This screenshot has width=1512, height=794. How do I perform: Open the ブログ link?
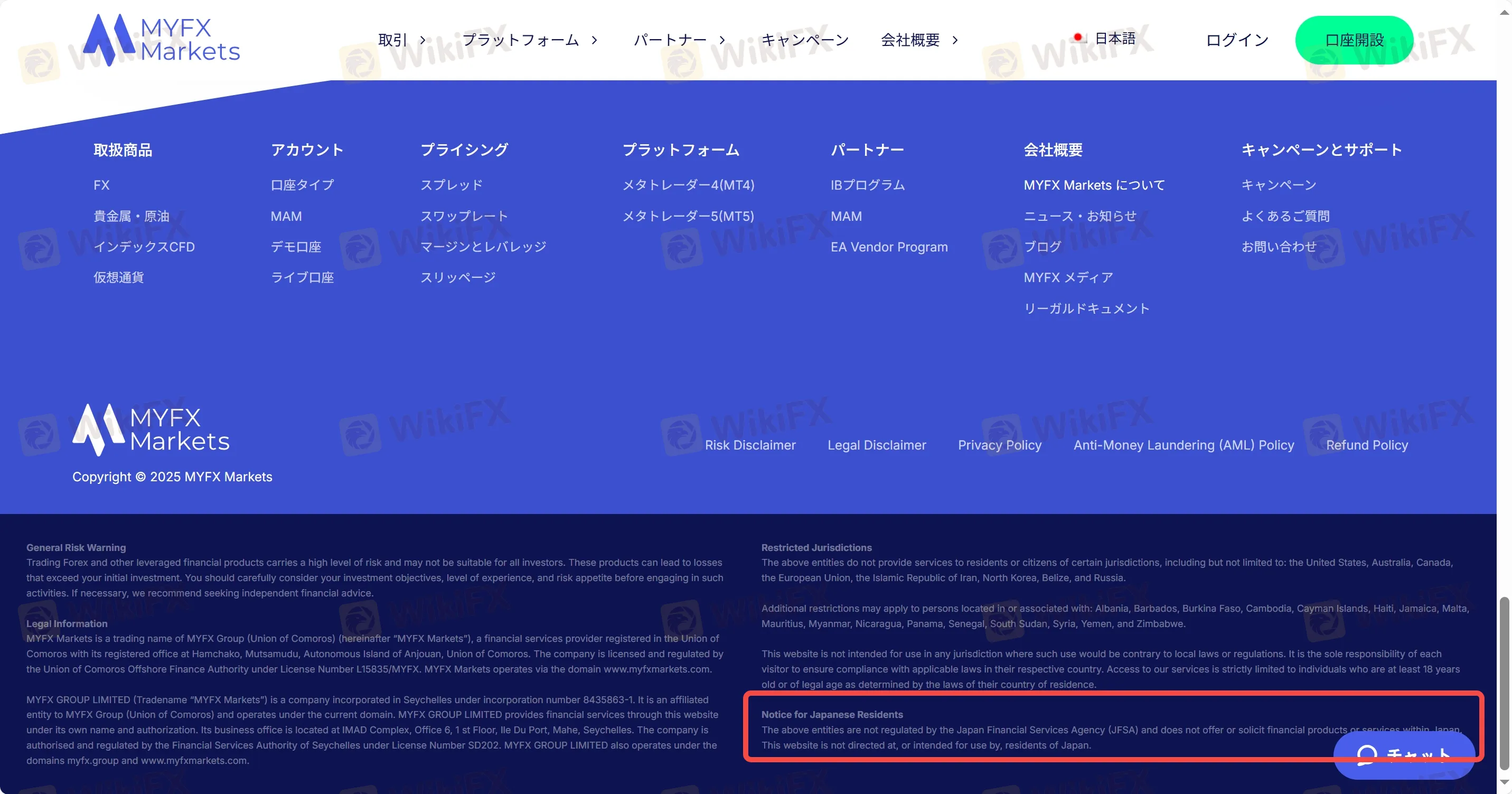pos(1043,247)
